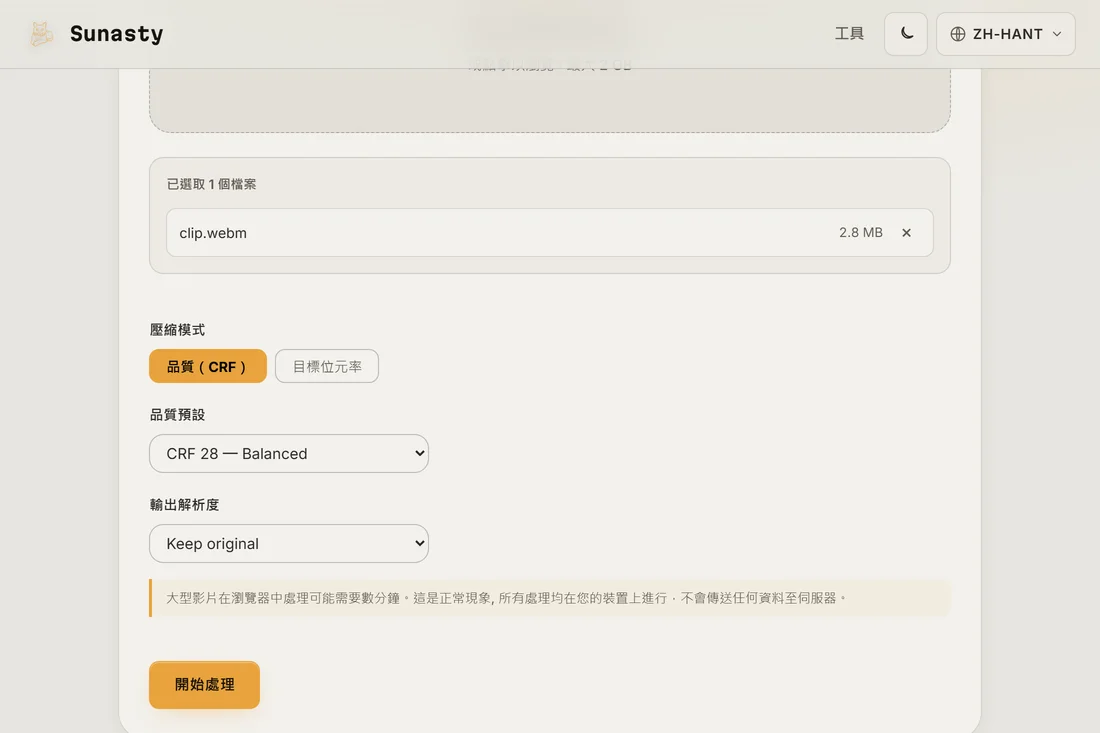
Task: Open the CRF 28 — Balanced preset dropdown
Action: click(289, 454)
